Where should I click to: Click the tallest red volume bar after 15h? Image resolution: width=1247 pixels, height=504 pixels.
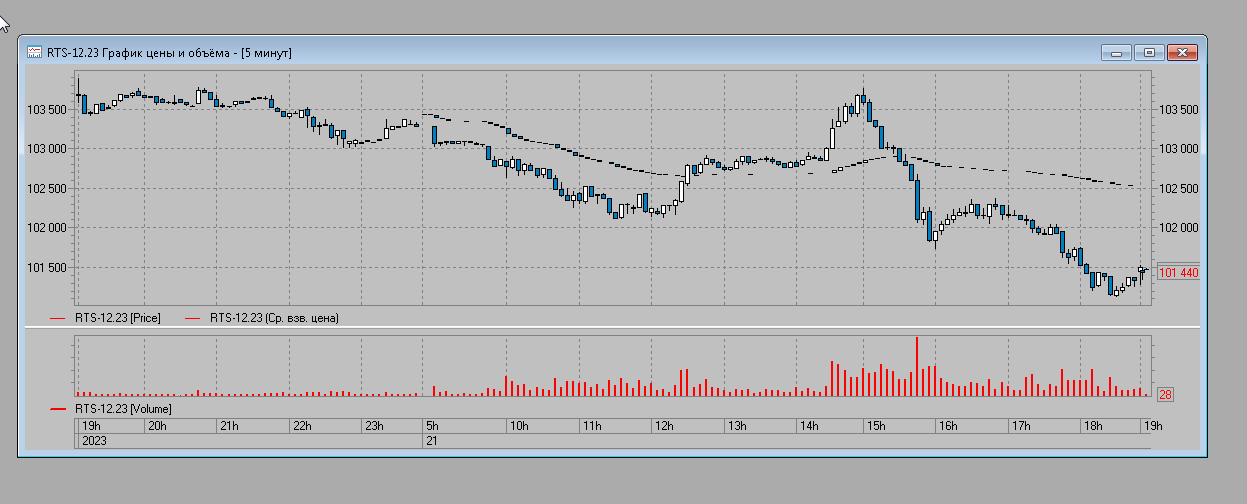[x=916, y=366]
